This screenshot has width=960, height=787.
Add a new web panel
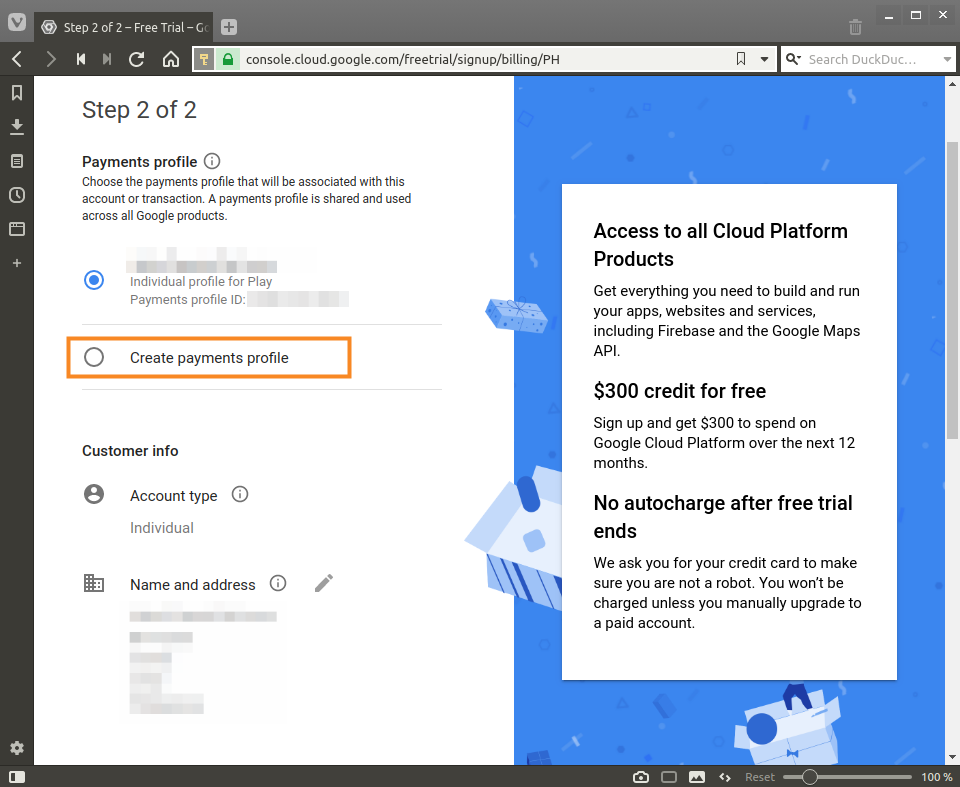click(x=17, y=263)
